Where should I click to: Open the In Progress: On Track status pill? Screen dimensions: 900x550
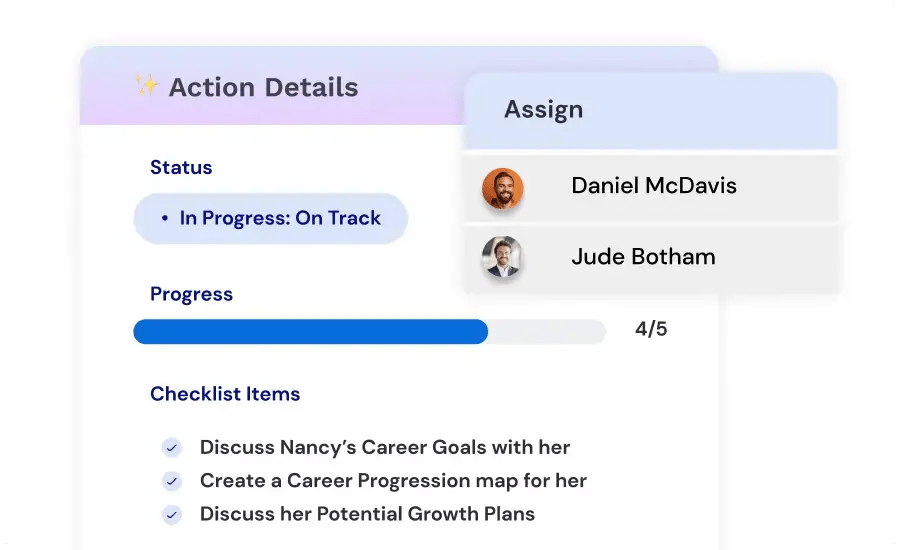pyautogui.click(x=271, y=218)
